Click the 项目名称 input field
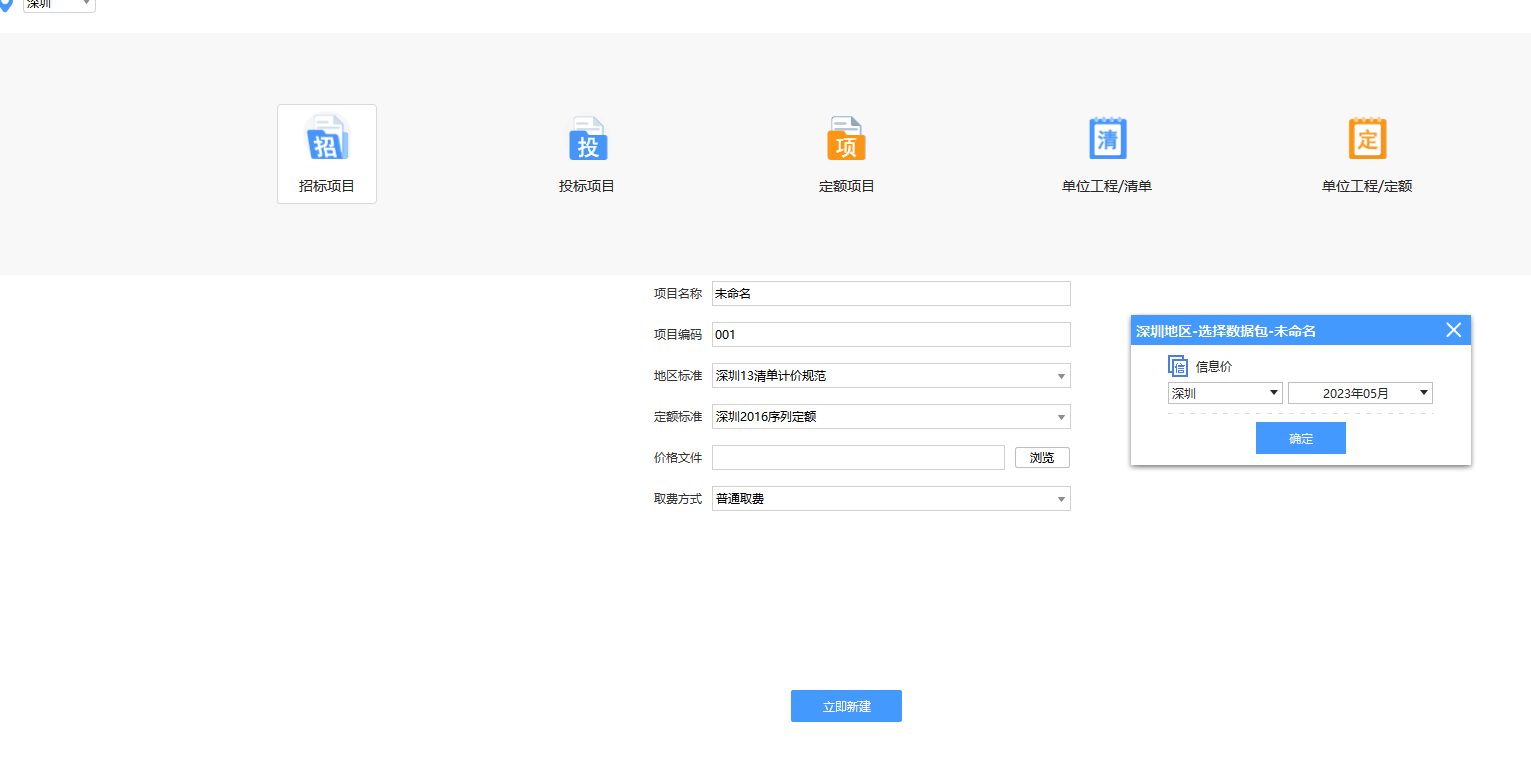Viewport: 1531px width, 783px height. point(891,293)
